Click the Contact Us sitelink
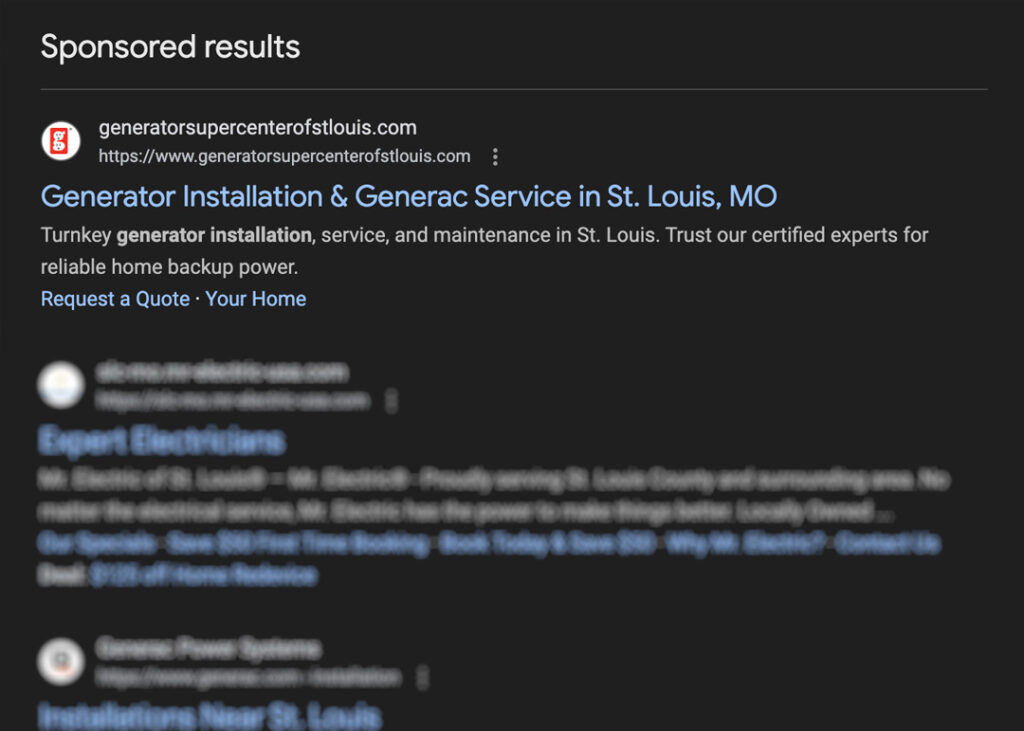1024x731 pixels. pos(888,544)
